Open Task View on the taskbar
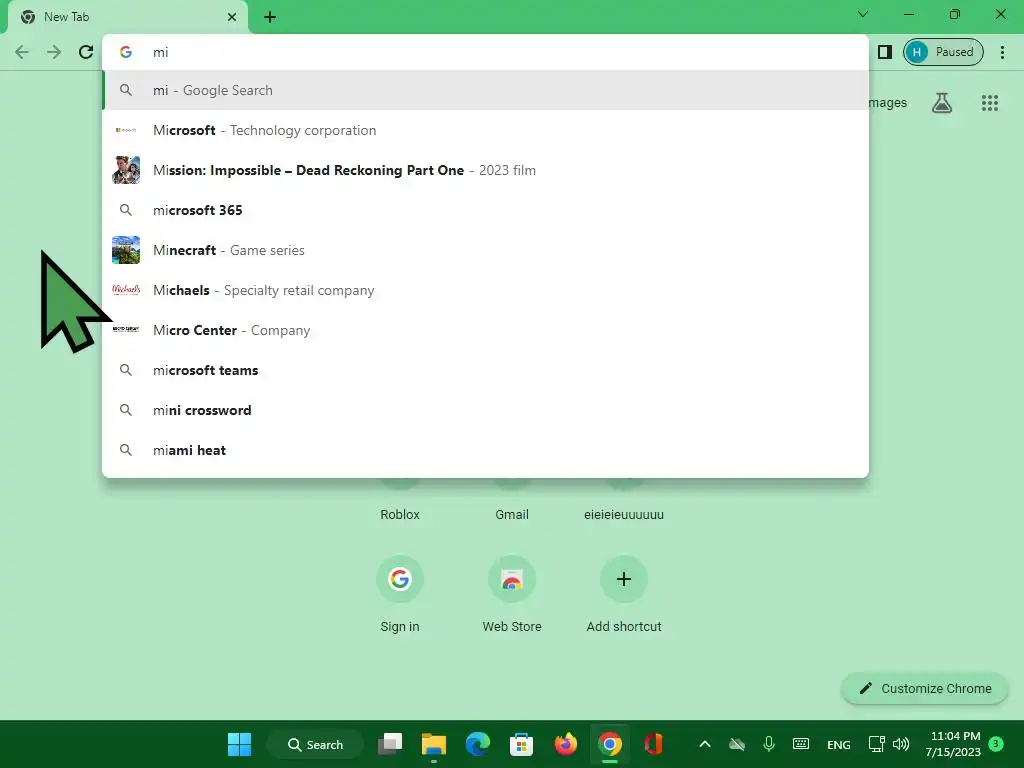The height and width of the screenshot is (768, 1024). click(x=390, y=744)
